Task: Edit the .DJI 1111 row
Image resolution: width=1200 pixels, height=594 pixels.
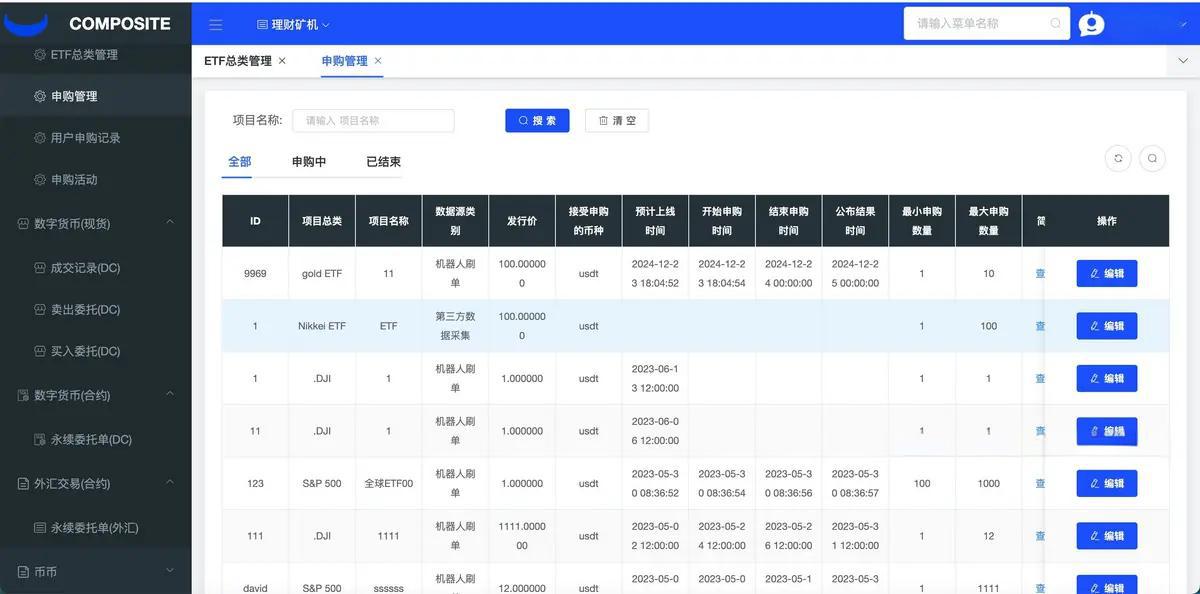Action: 1107,536
